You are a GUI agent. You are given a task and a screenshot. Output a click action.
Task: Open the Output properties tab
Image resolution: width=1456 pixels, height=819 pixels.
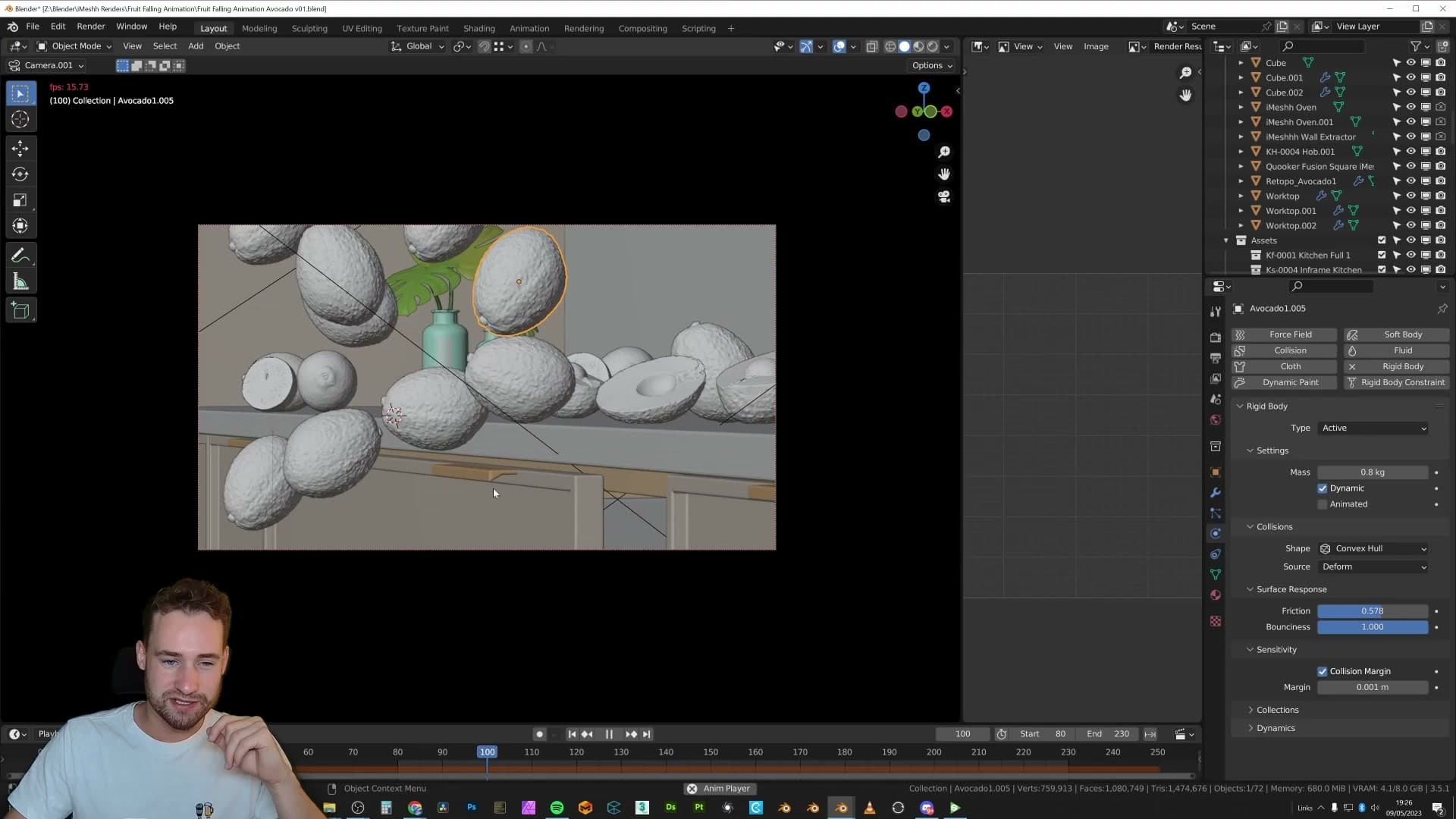point(1216,357)
